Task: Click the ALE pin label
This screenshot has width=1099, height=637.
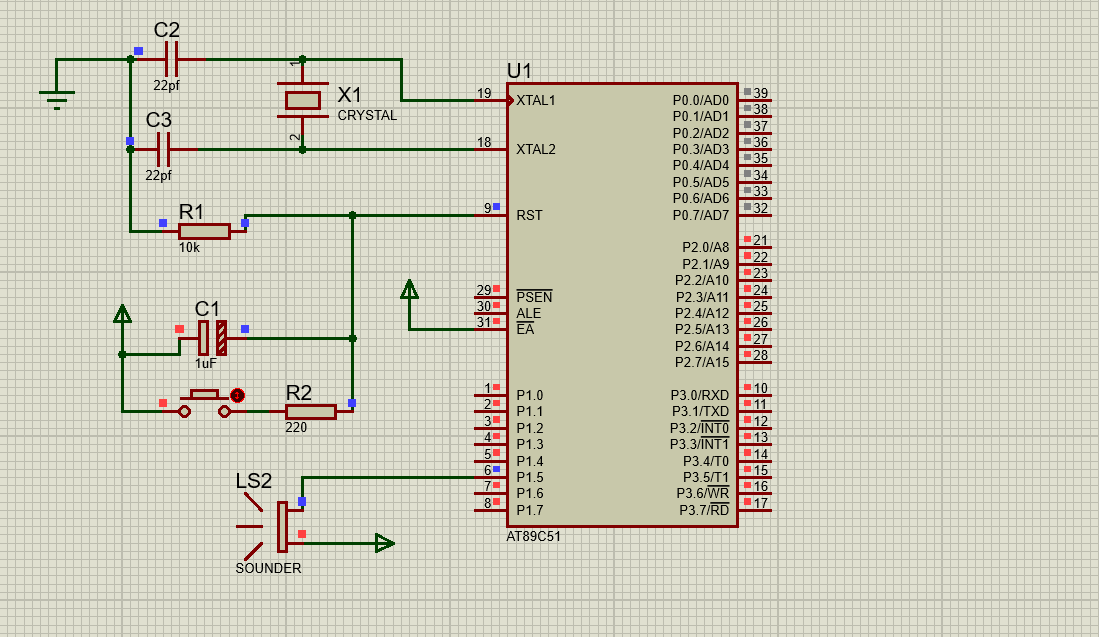Action: pyautogui.click(x=528, y=313)
